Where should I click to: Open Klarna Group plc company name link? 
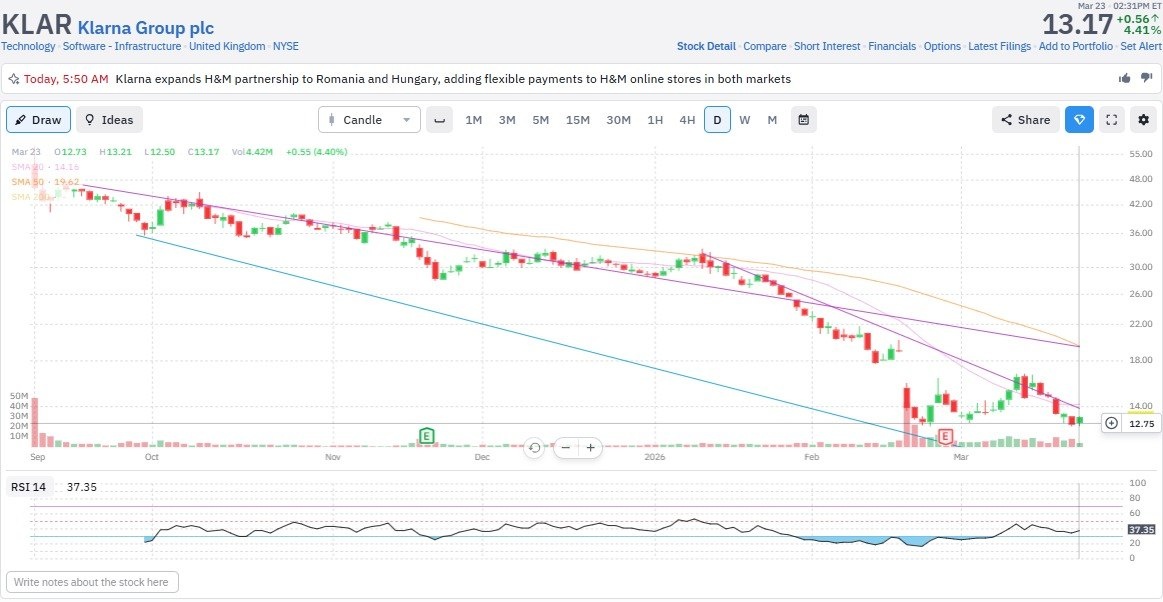tap(145, 28)
